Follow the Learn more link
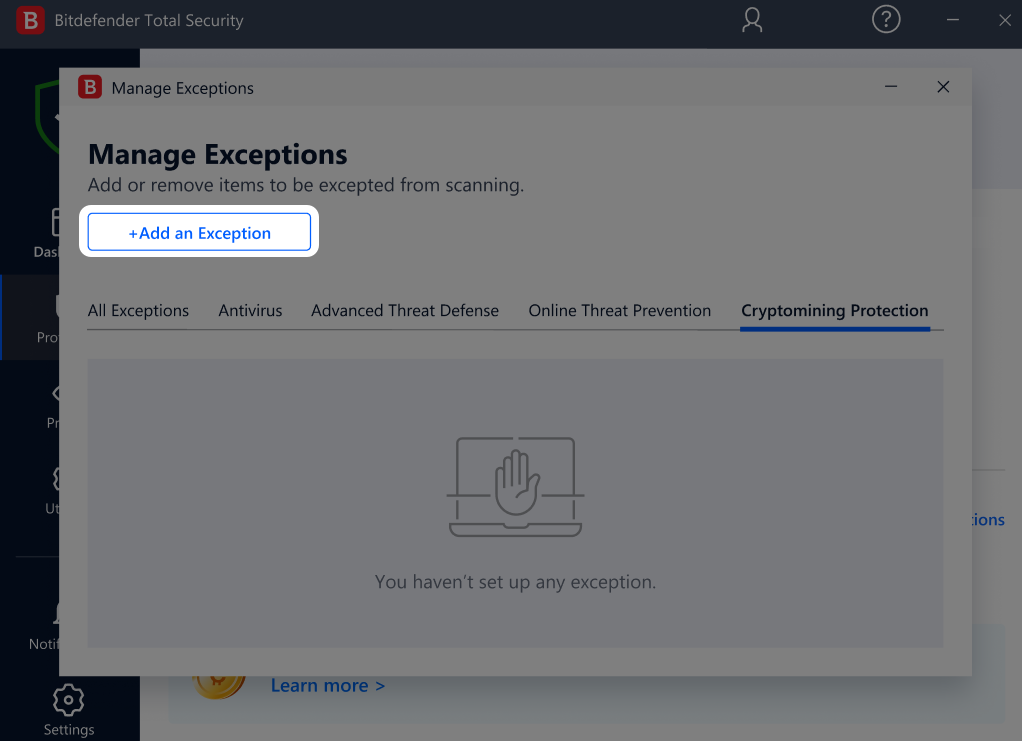The width and height of the screenshot is (1022, 741). click(328, 686)
